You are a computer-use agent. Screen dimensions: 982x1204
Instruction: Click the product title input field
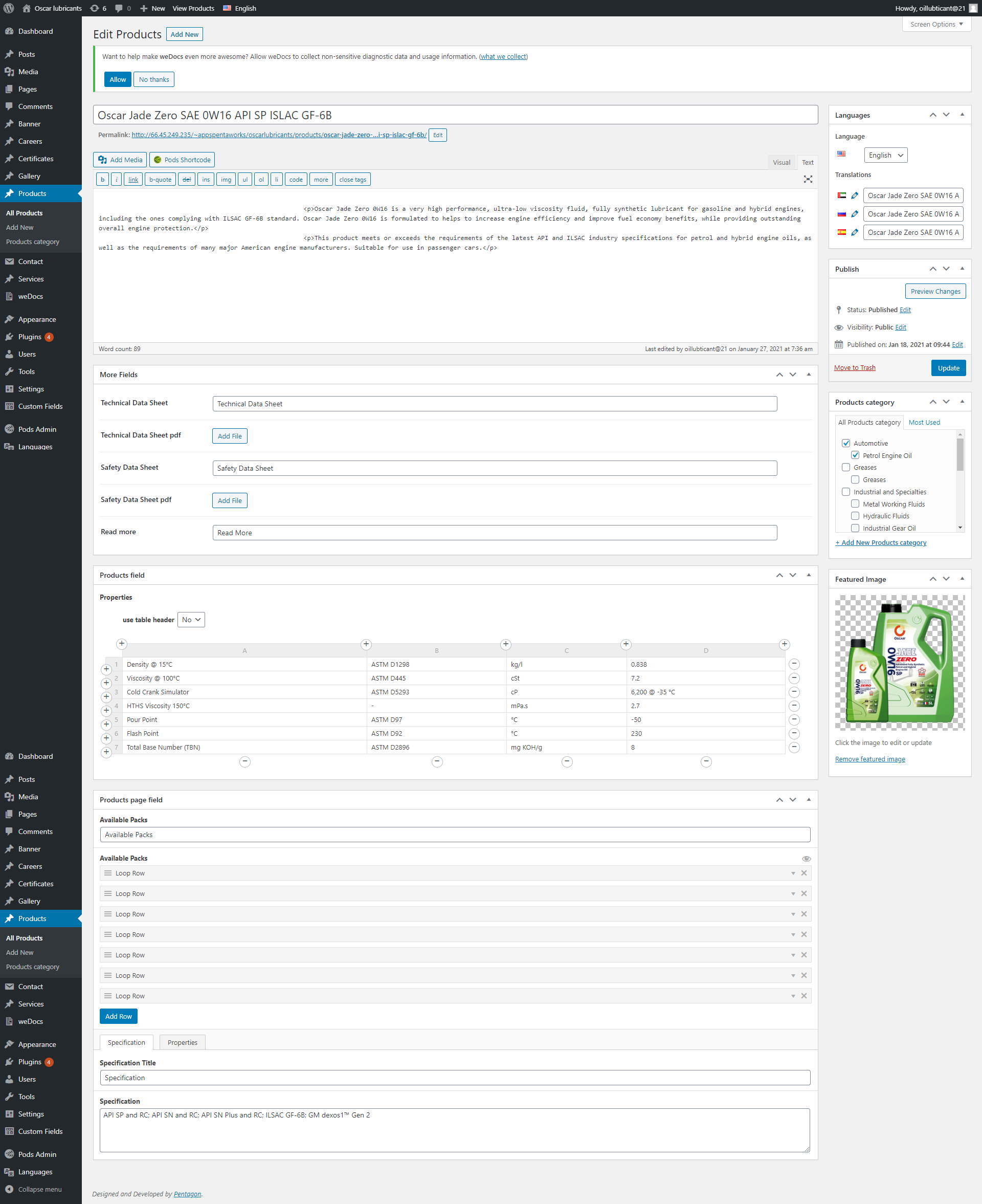click(455, 115)
